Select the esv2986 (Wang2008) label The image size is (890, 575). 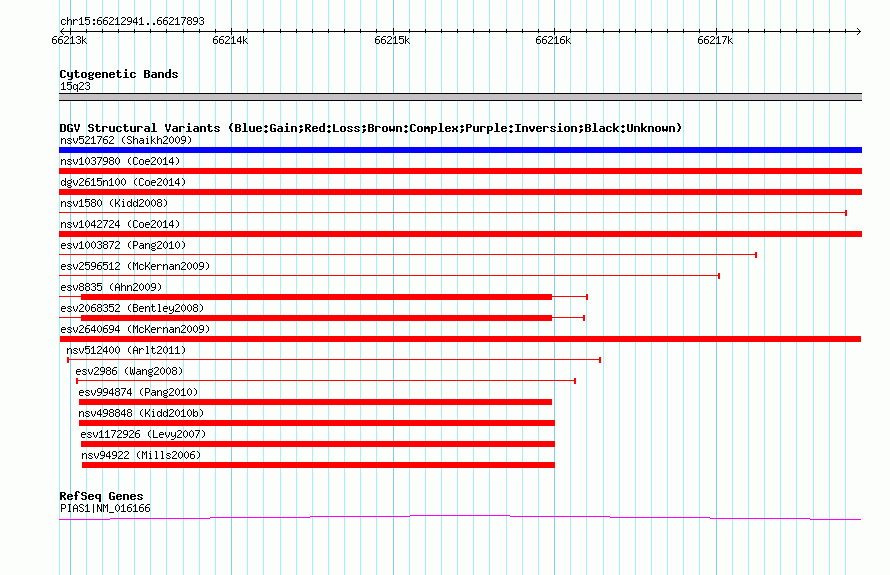click(129, 371)
